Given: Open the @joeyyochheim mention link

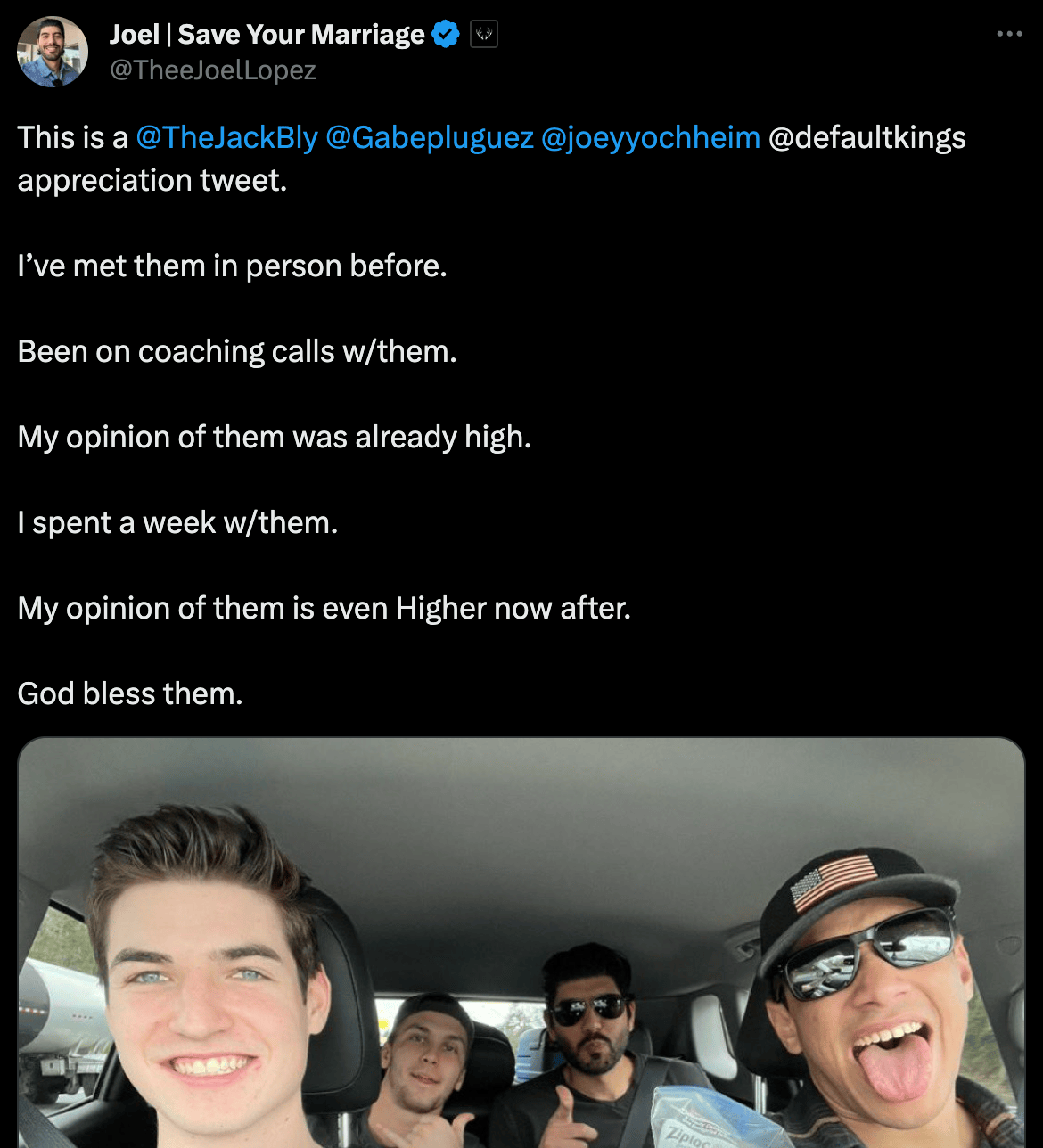Looking at the screenshot, I should pyautogui.click(x=651, y=137).
